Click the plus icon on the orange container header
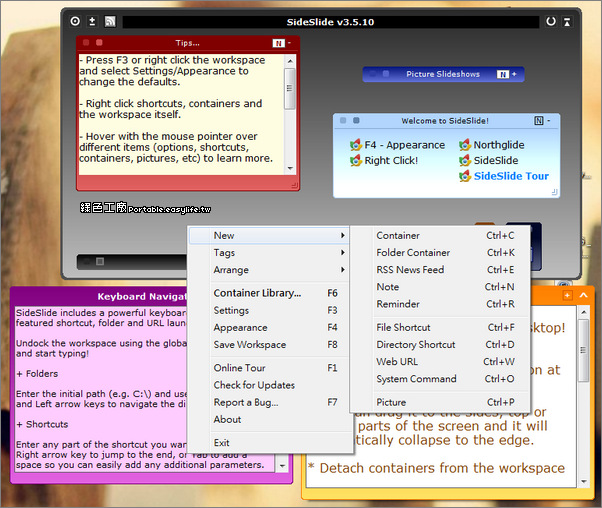Viewport: 602px width, 508px height. coord(567,295)
